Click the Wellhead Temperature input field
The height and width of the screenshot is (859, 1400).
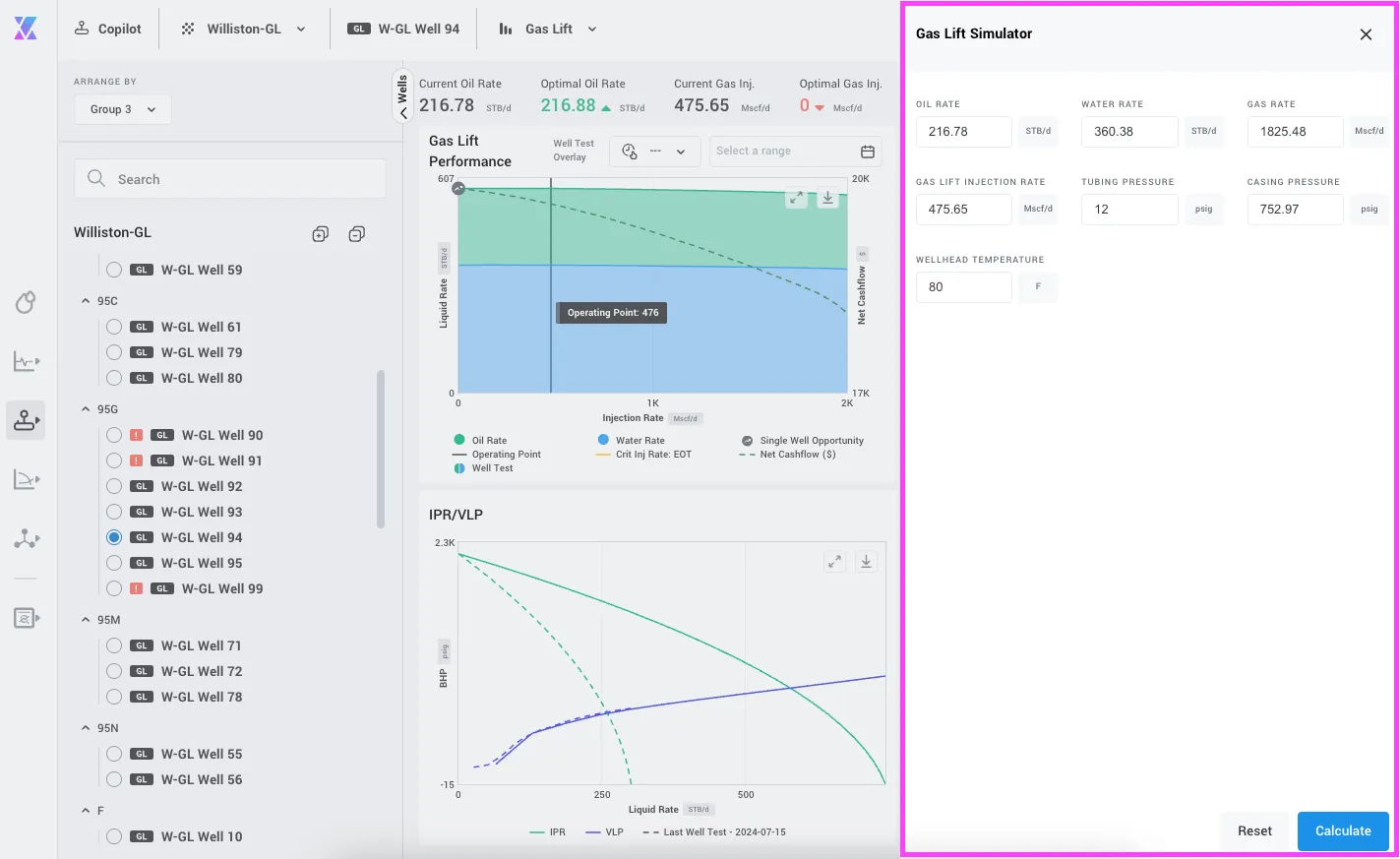coord(964,287)
